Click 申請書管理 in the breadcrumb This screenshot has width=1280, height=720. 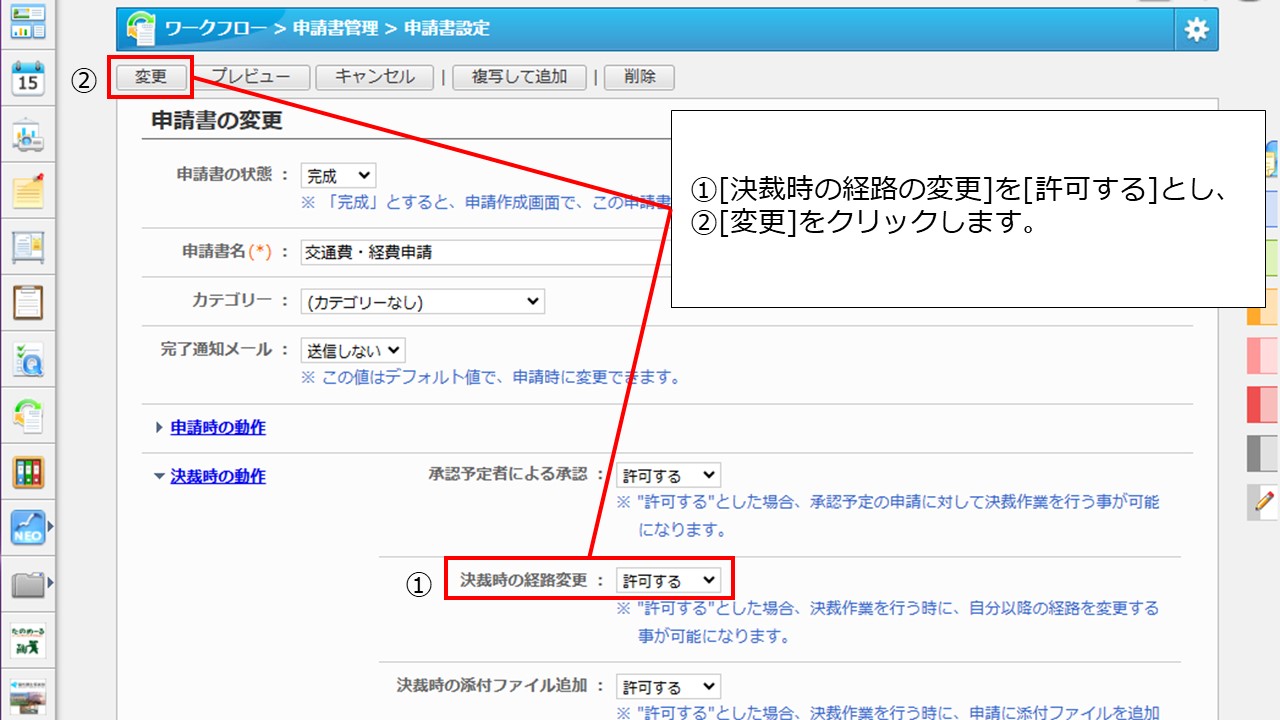[x=336, y=29]
